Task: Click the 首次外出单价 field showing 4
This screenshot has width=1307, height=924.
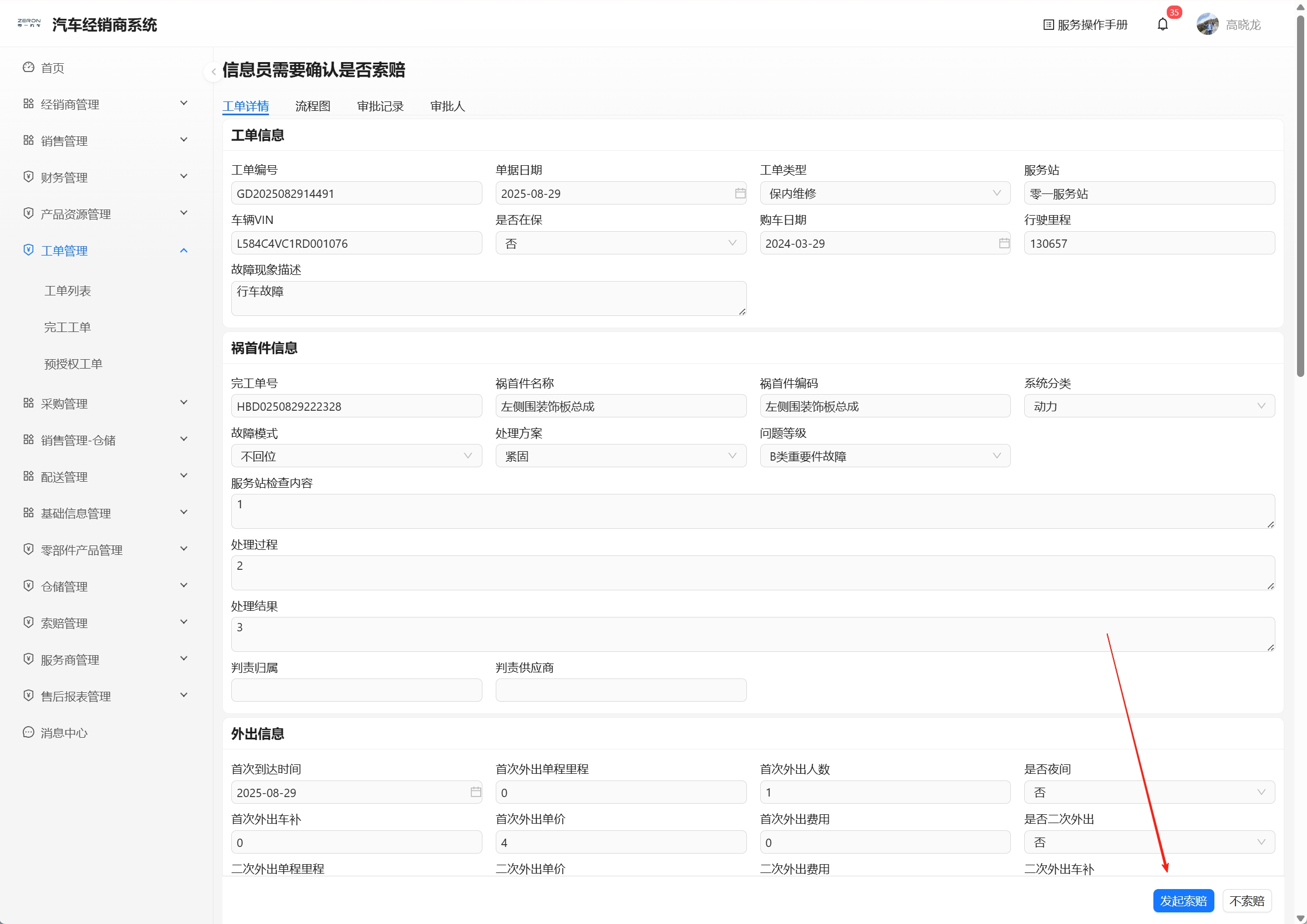Action: [621, 842]
